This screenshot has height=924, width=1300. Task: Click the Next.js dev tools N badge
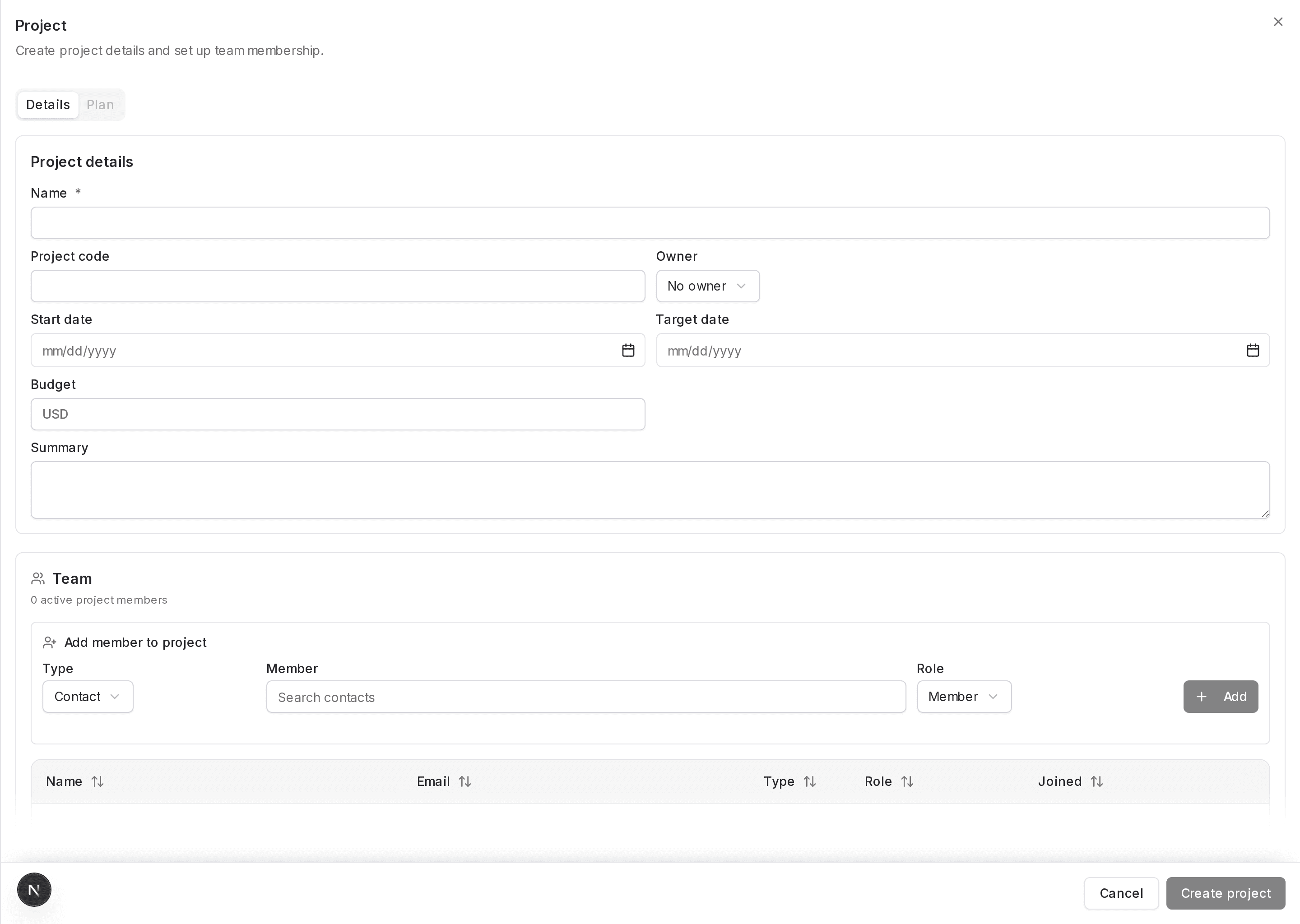click(34, 889)
